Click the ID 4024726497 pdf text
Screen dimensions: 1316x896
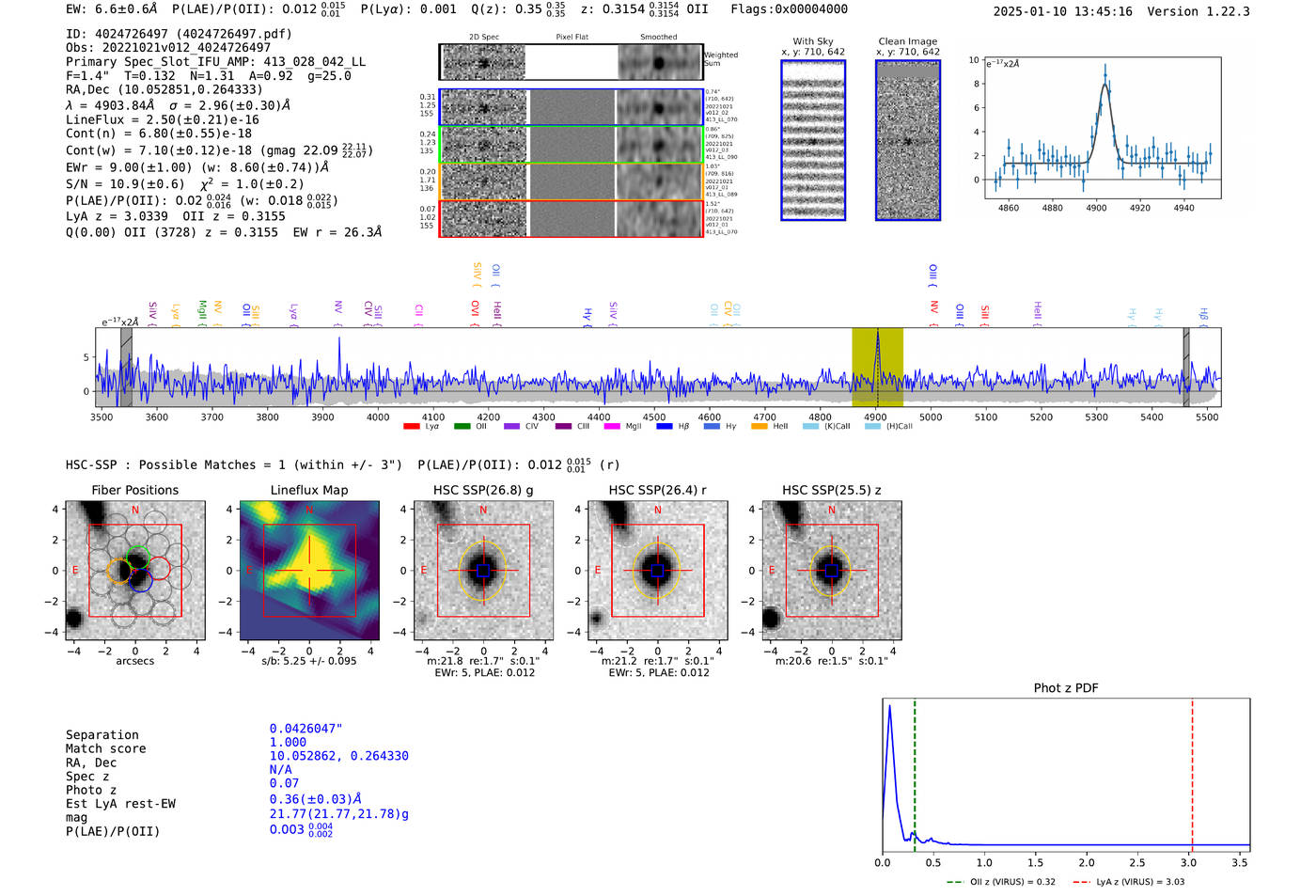point(179,34)
